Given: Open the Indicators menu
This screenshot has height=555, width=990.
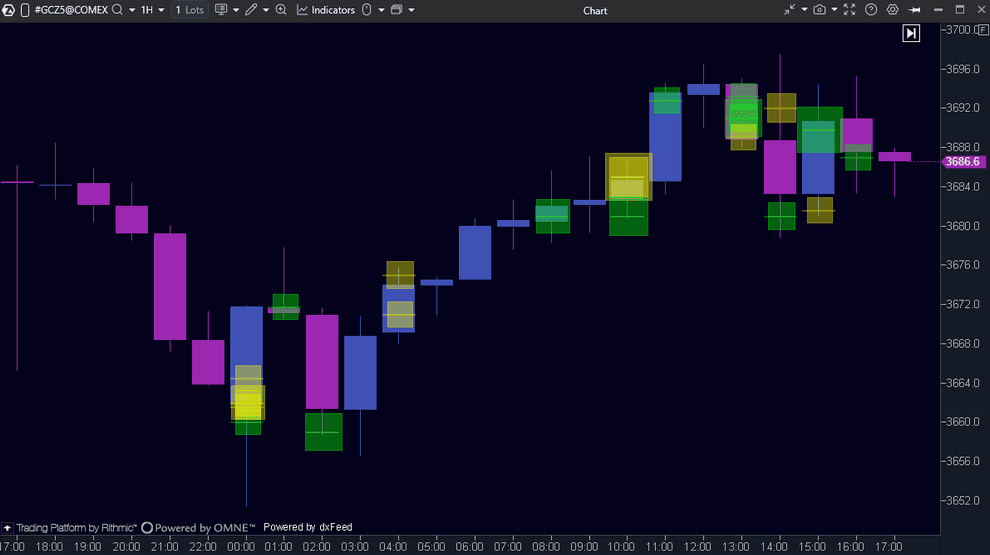Looking at the screenshot, I should [x=326, y=10].
